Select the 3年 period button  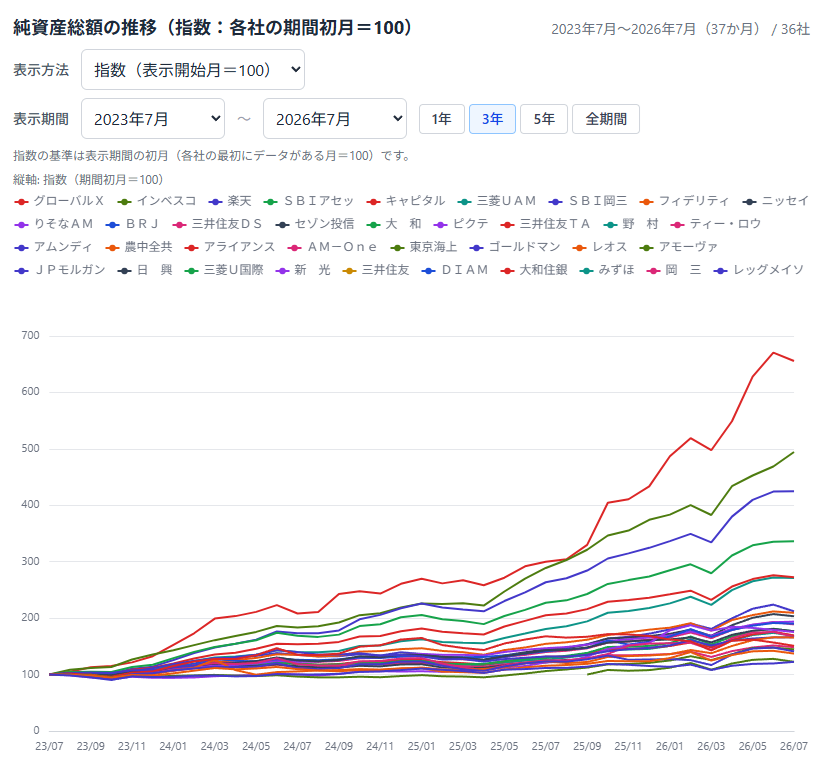point(492,119)
